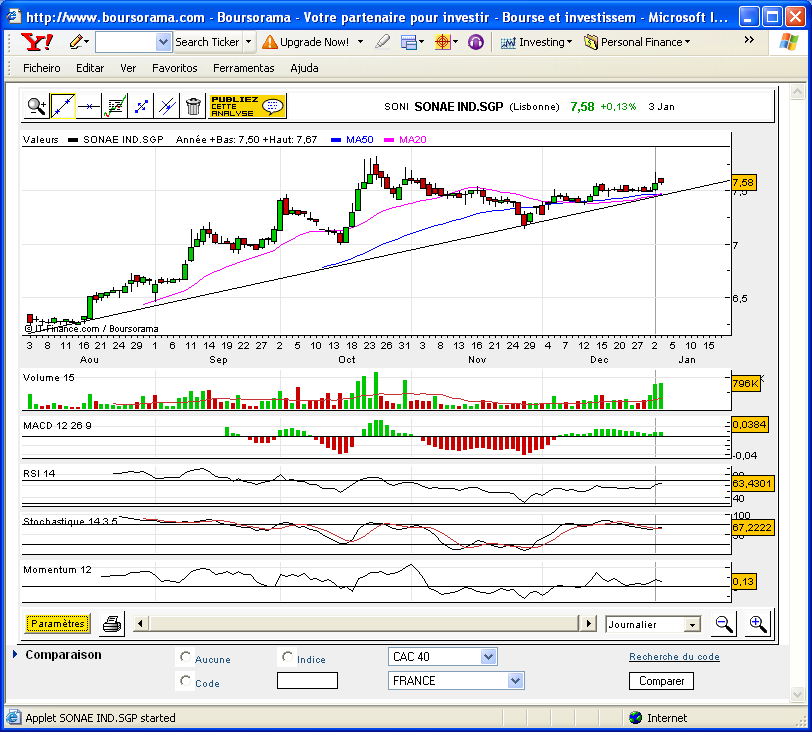Follow the Recherche du code link
This screenshot has height=732, width=812.
[674, 657]
